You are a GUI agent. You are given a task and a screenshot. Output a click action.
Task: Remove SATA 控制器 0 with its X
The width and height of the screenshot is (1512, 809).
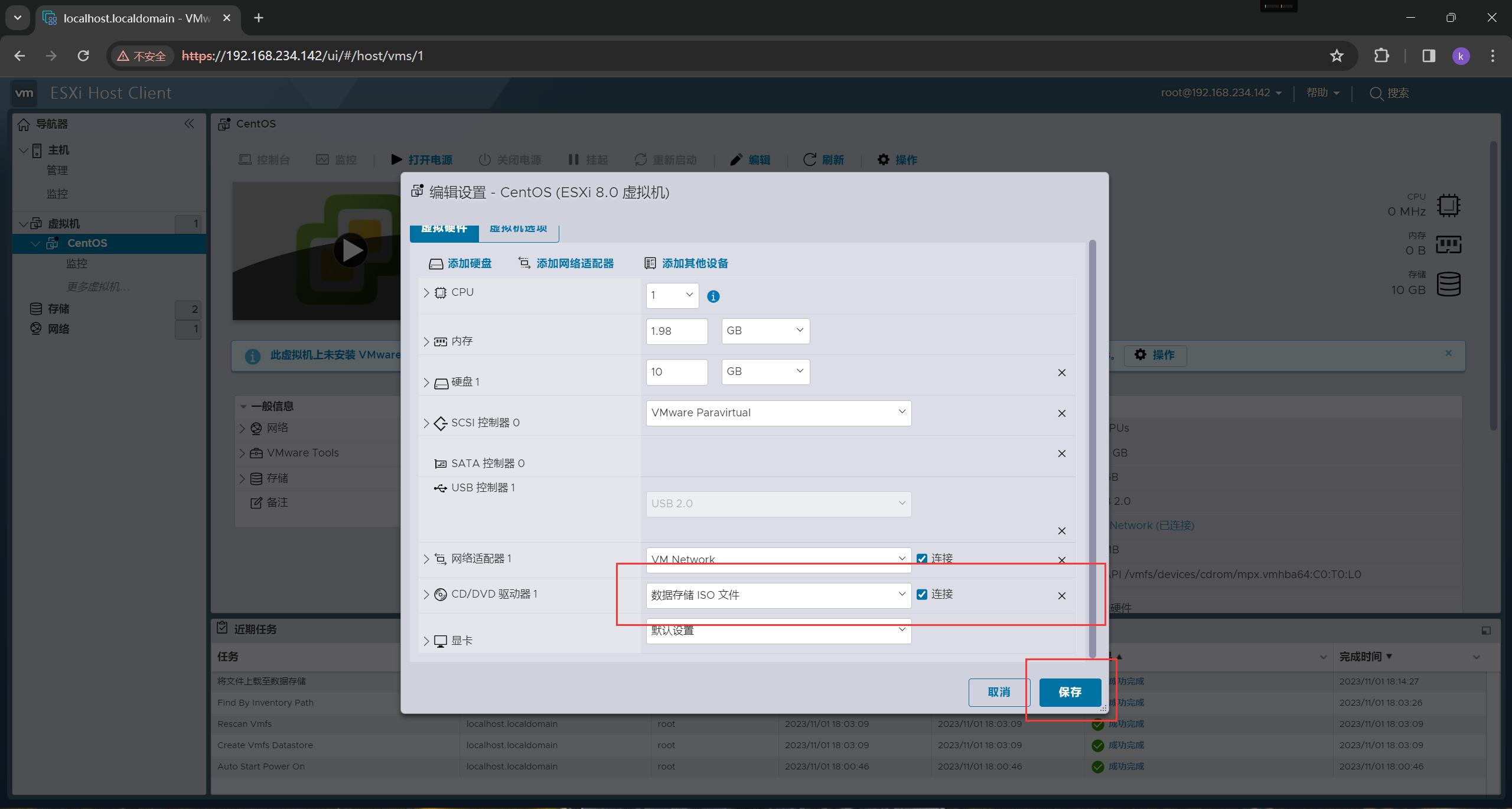[1062, 454]
